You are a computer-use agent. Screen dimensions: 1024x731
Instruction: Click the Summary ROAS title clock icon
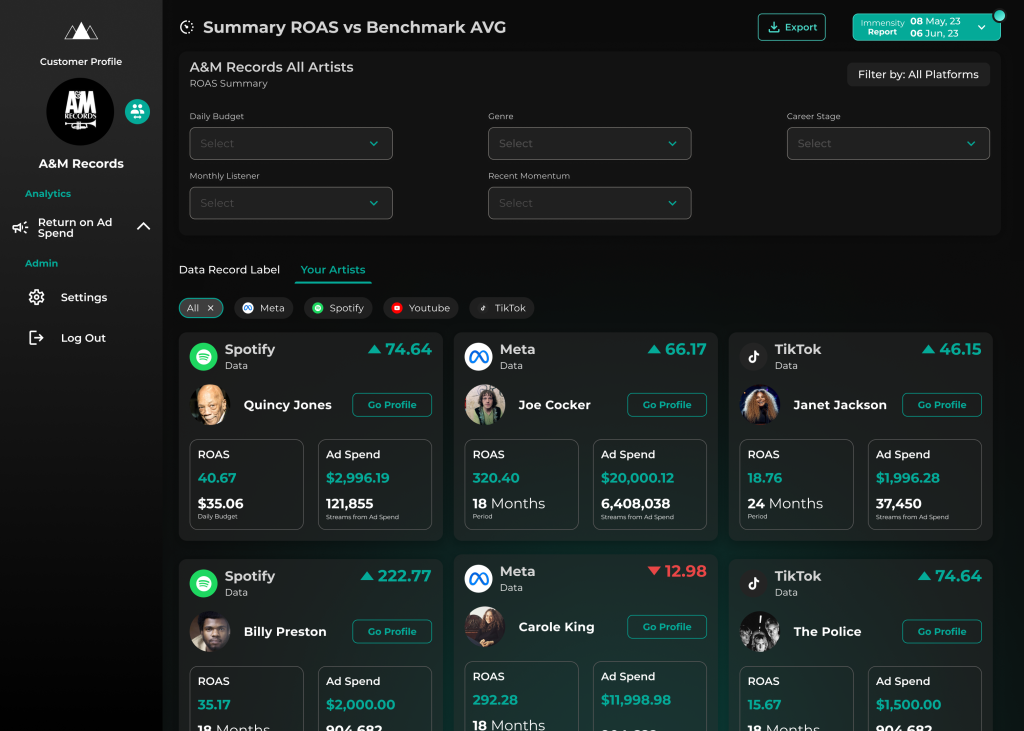(x=187, y=27)
